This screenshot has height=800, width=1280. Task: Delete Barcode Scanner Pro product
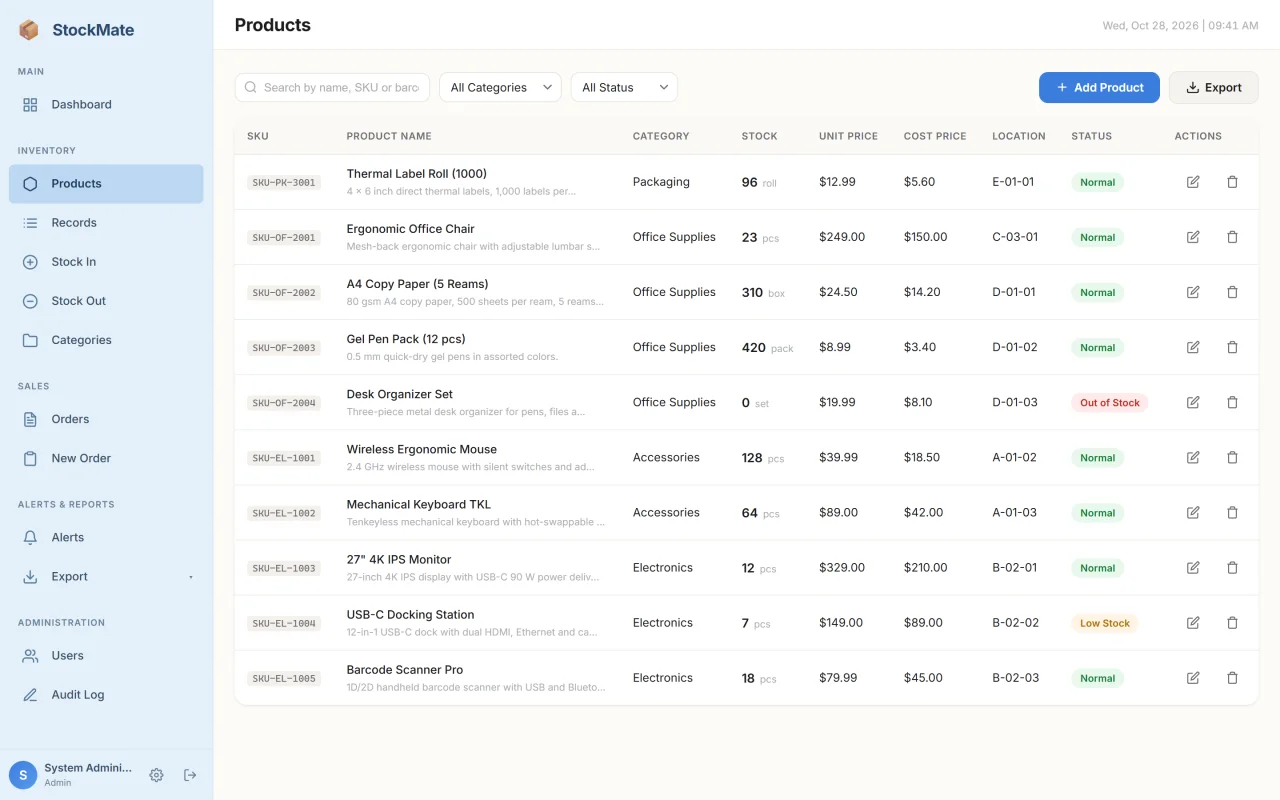[x=1232, y=677]
